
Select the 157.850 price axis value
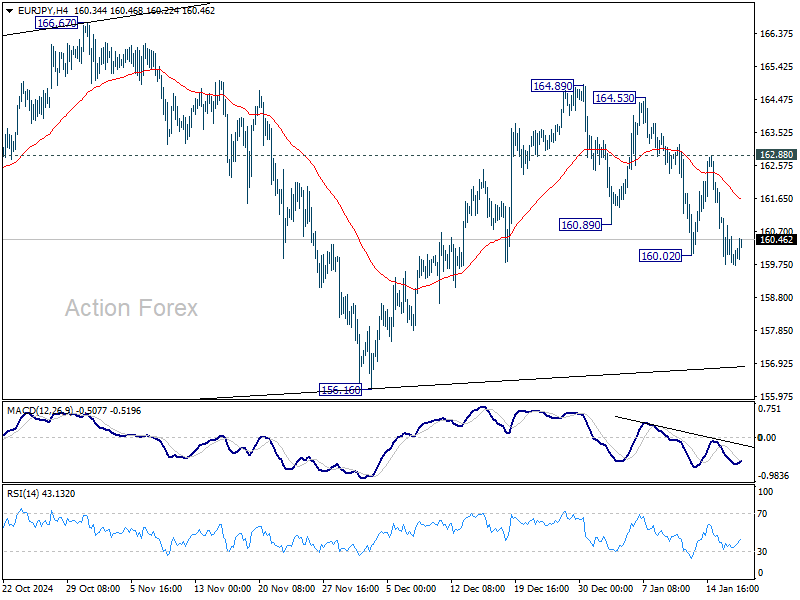pos(777,331)
